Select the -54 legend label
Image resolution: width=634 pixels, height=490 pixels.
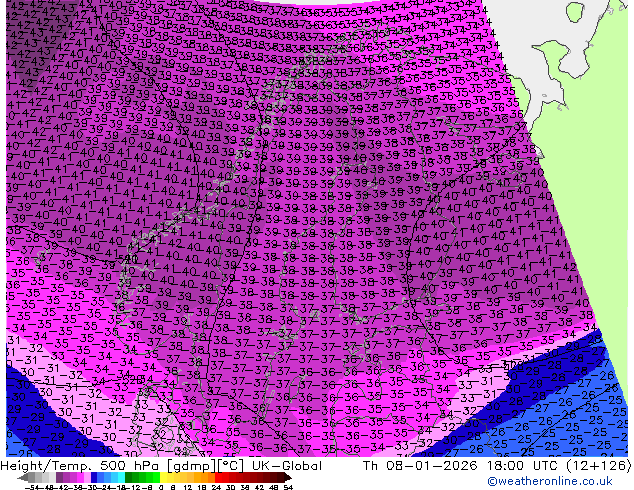[x=32, y=487]
